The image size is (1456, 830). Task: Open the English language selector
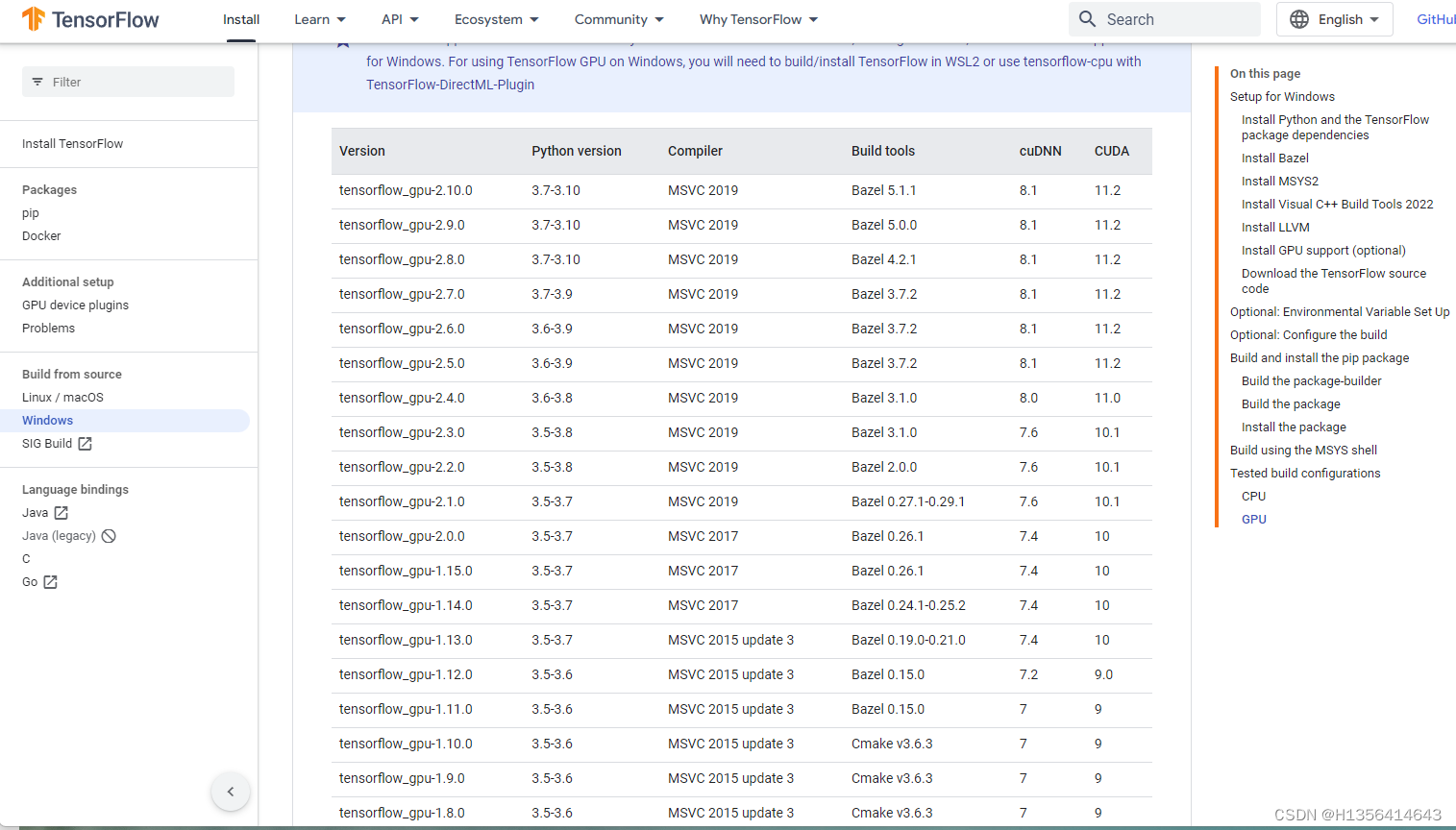(1335, 19)
